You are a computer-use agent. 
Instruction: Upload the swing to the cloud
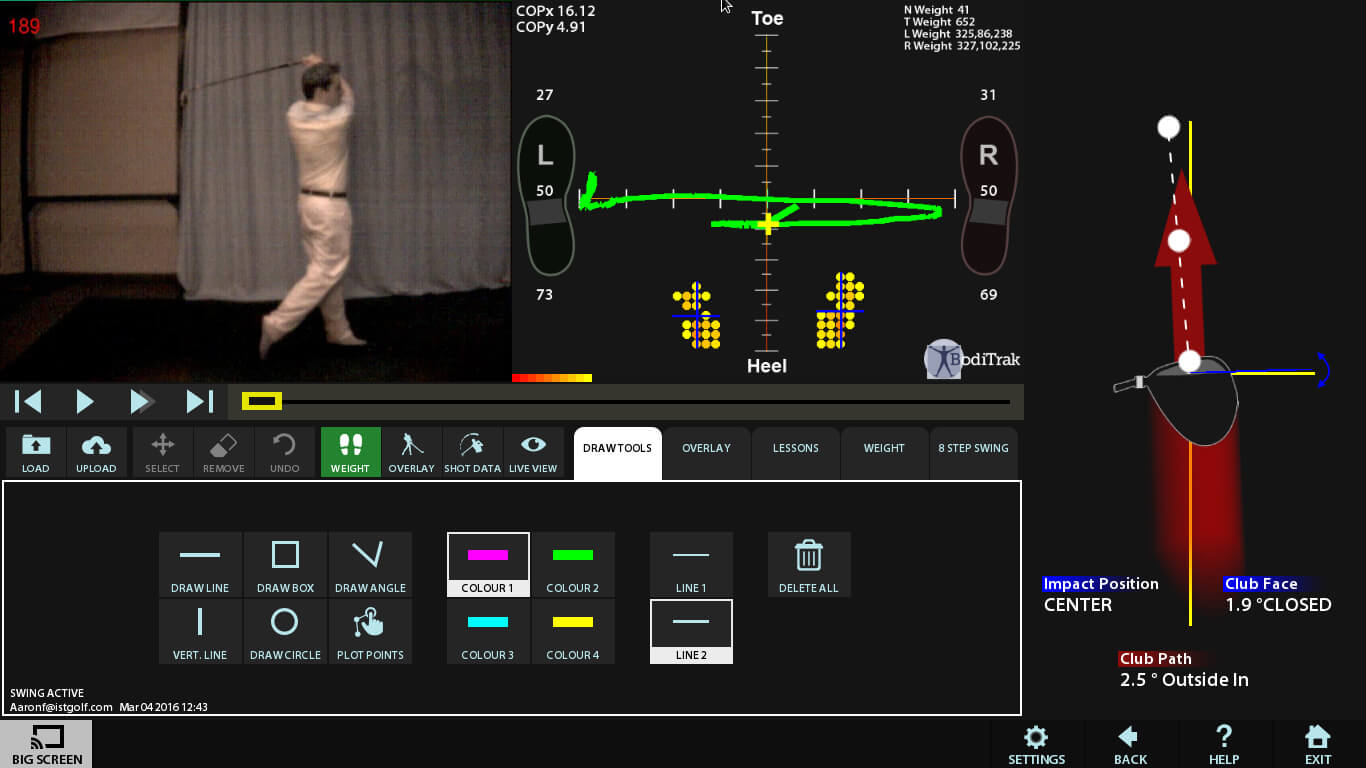[96, 453]
